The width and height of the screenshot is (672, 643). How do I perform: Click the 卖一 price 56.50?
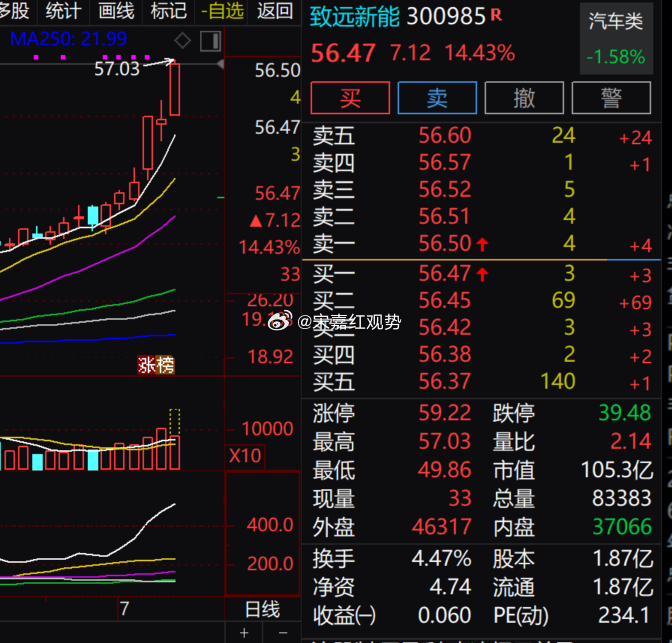pos(444,243)
